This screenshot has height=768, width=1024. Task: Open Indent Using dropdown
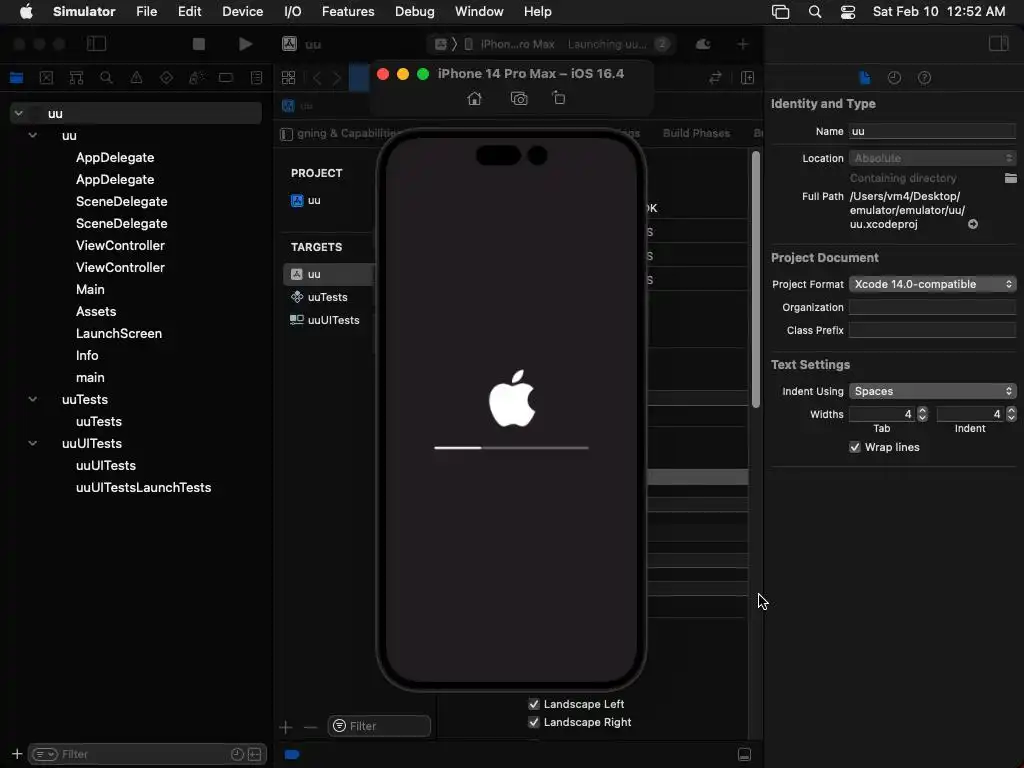click(x=933, y=391)
